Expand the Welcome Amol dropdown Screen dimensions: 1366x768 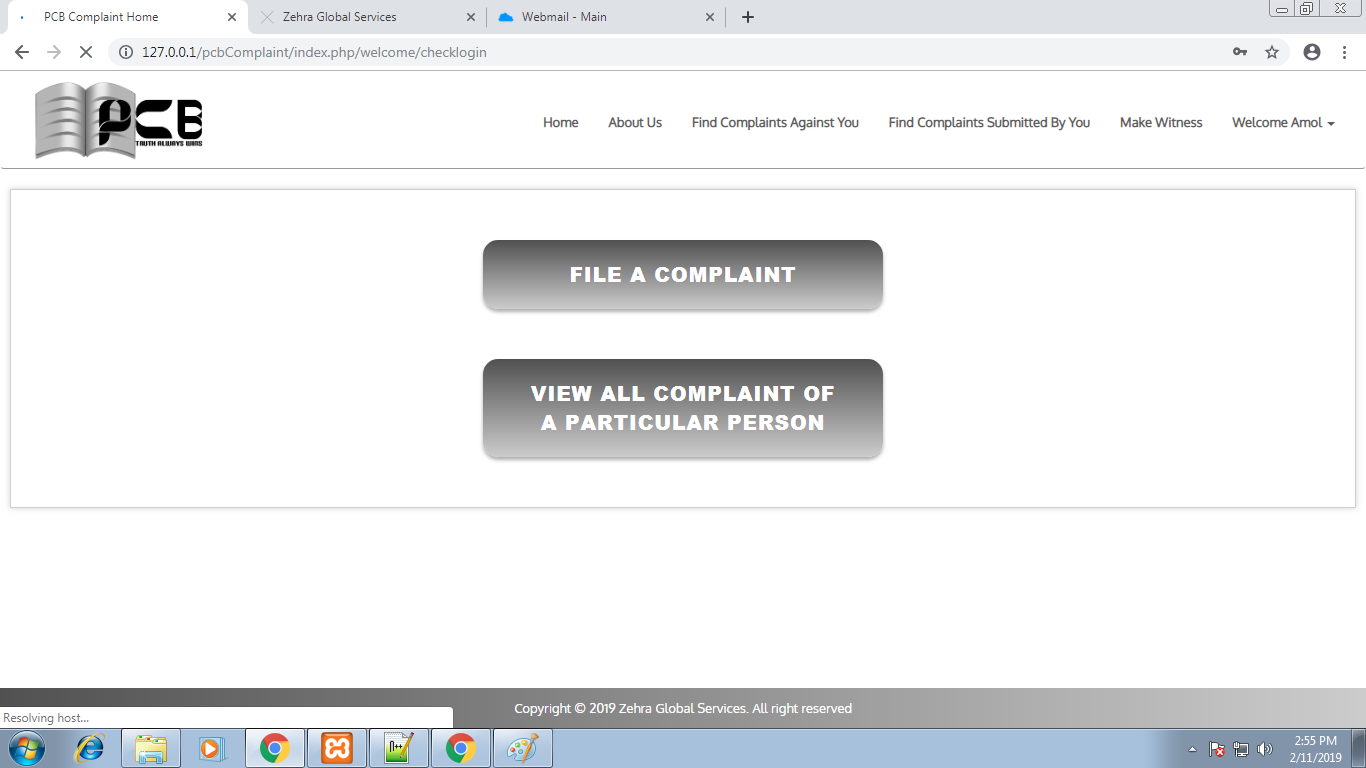point(1283,122)
